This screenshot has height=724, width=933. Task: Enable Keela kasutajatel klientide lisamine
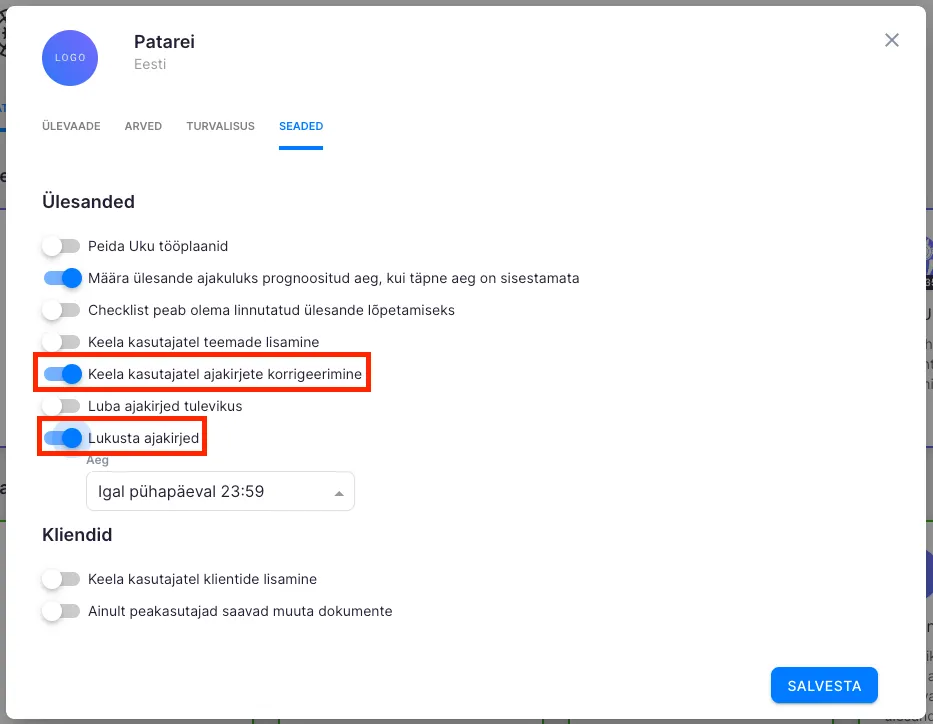point(61,579)
